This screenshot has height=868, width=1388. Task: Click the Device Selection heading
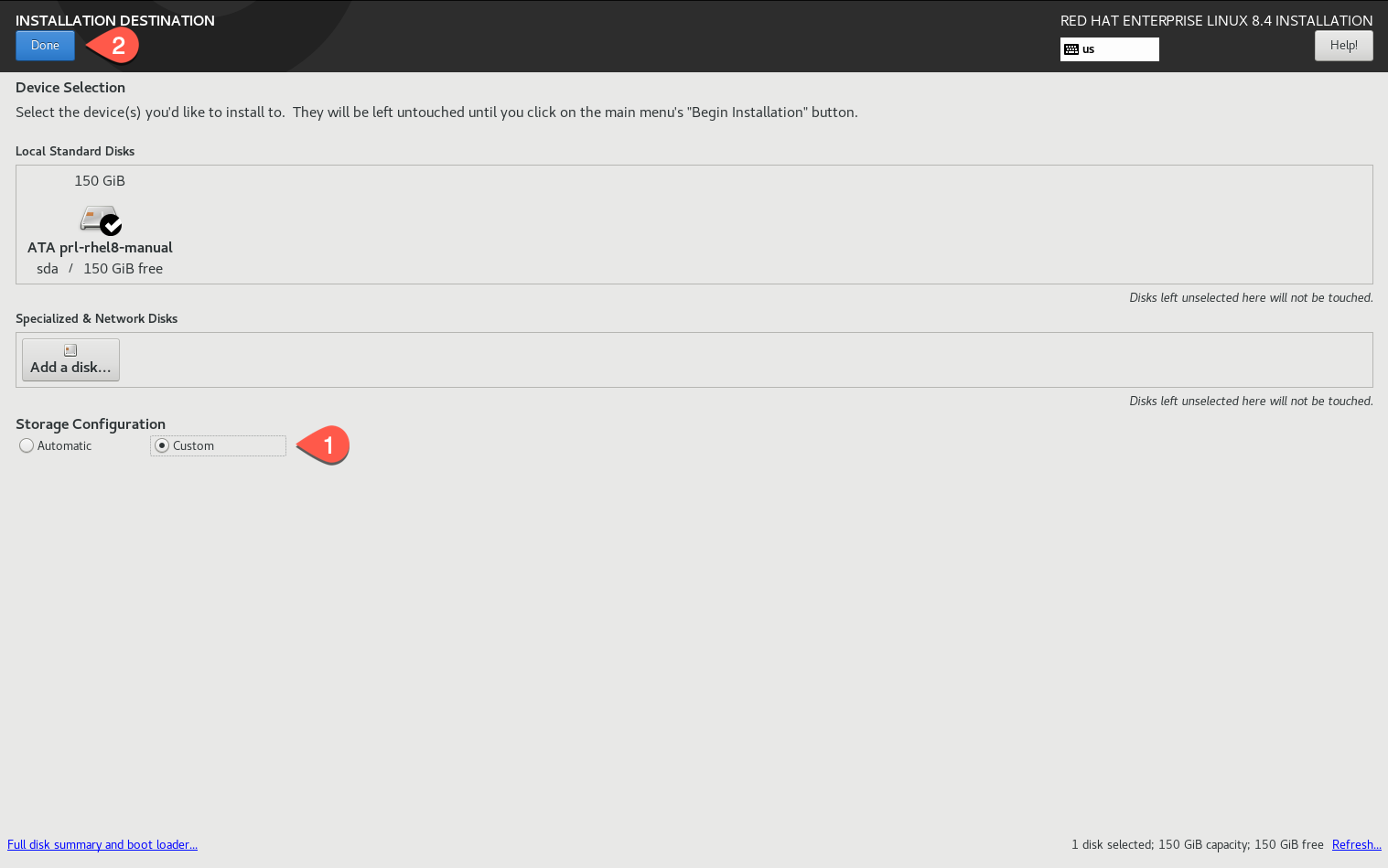pyautogui.click(x=70, y=88)
